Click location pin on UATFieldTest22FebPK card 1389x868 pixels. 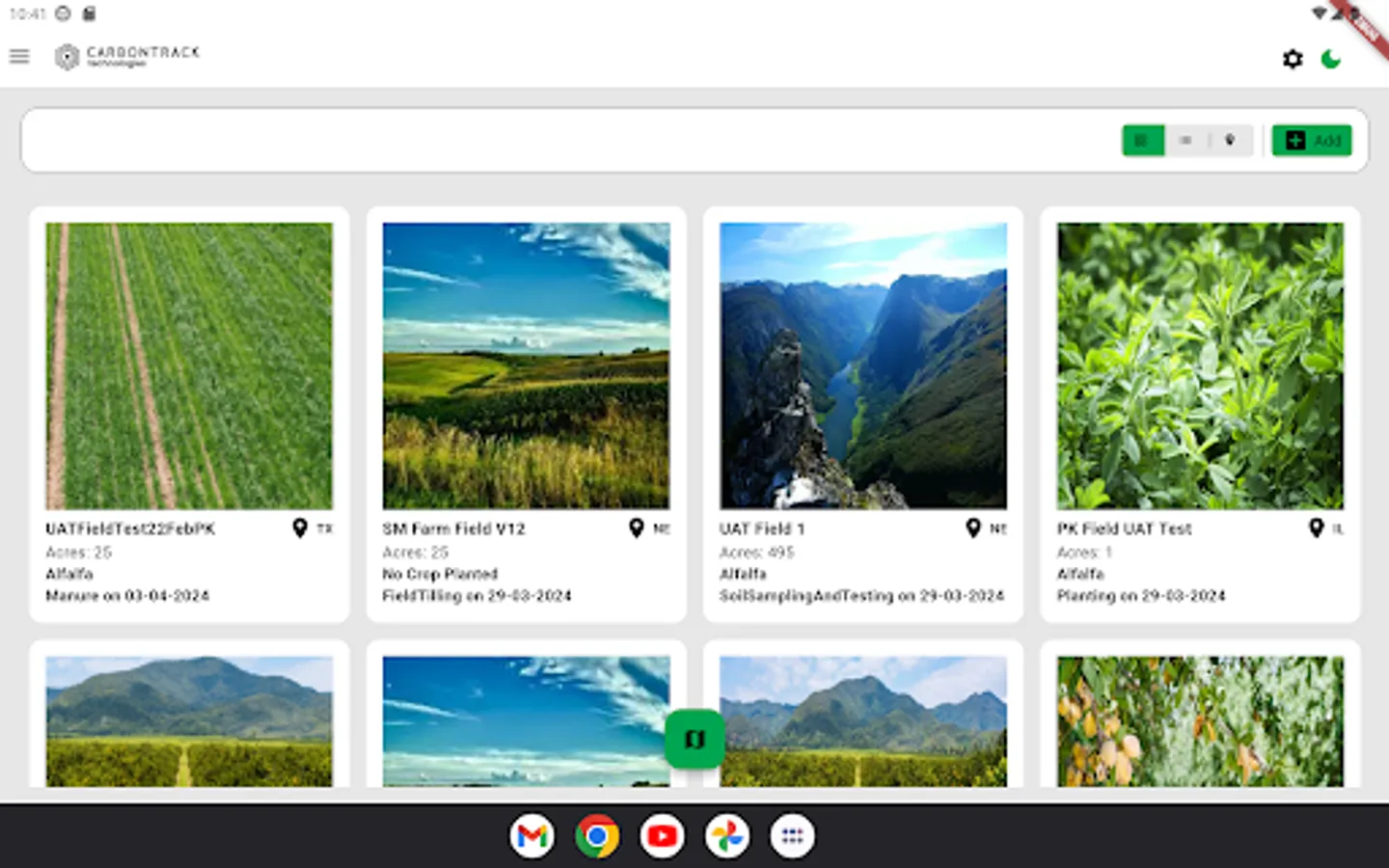300,529
